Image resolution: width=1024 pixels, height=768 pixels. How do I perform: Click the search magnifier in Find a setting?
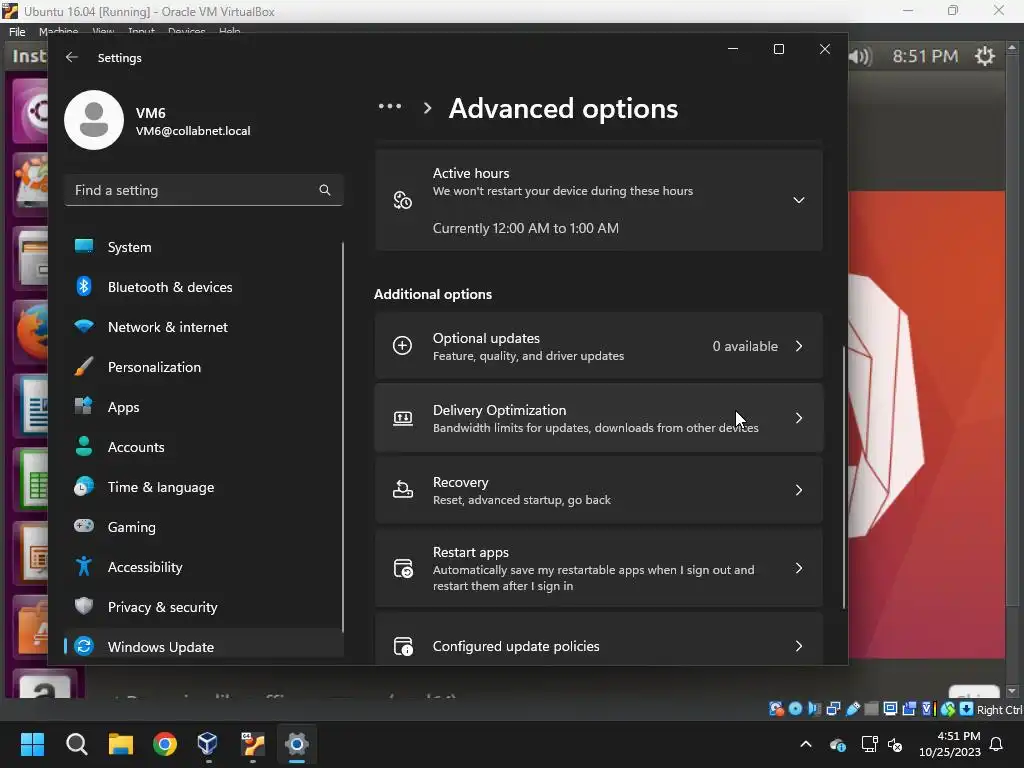(325, 190)
